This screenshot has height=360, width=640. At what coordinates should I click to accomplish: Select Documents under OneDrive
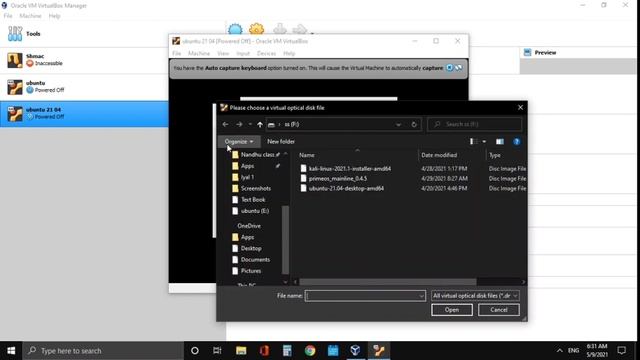coord(255,260)
